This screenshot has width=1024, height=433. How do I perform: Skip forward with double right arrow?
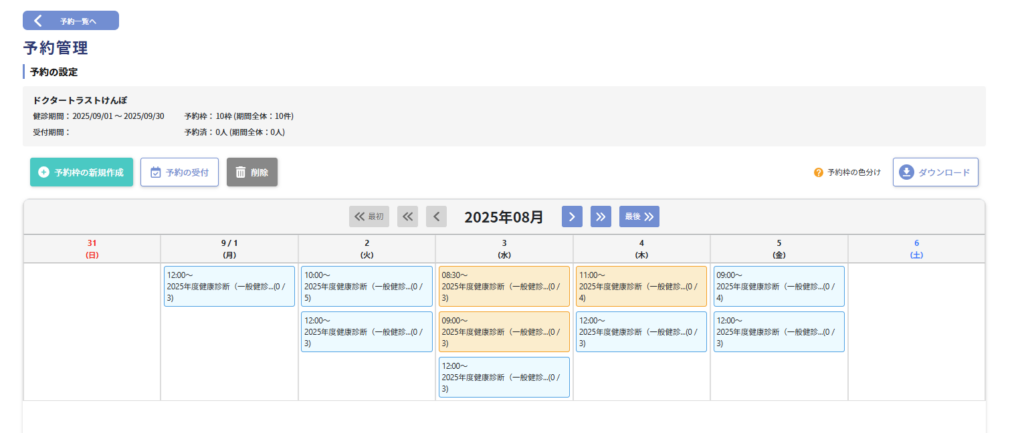pyautogui.click(x=600, y=216)
